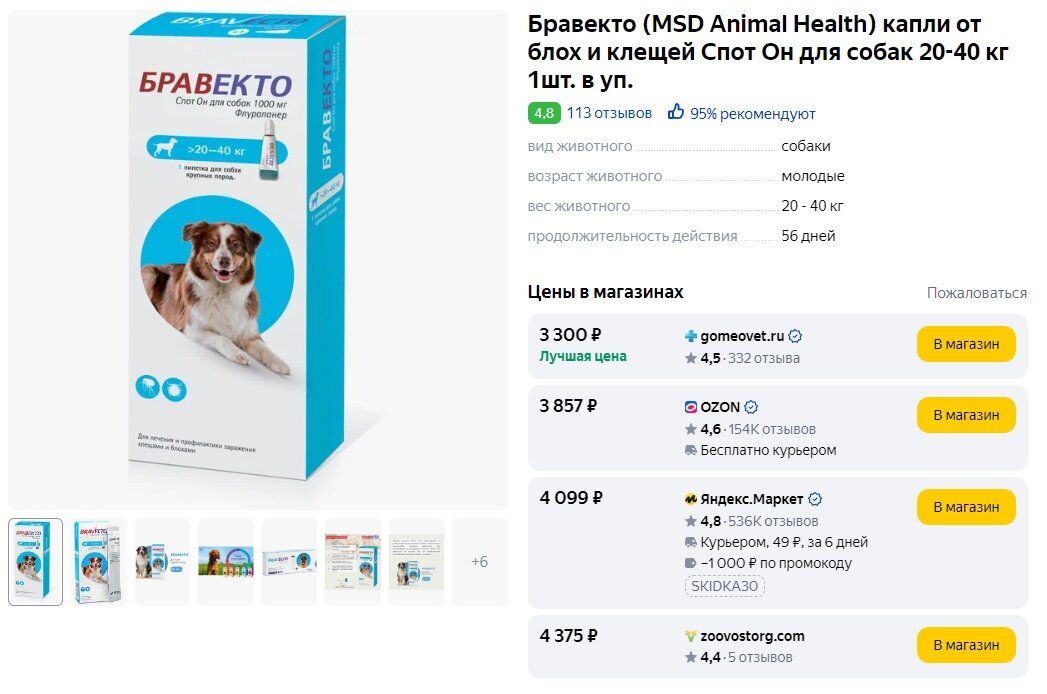
Task: Click the thumbs-up recommend icon
Action: [676, 112]
